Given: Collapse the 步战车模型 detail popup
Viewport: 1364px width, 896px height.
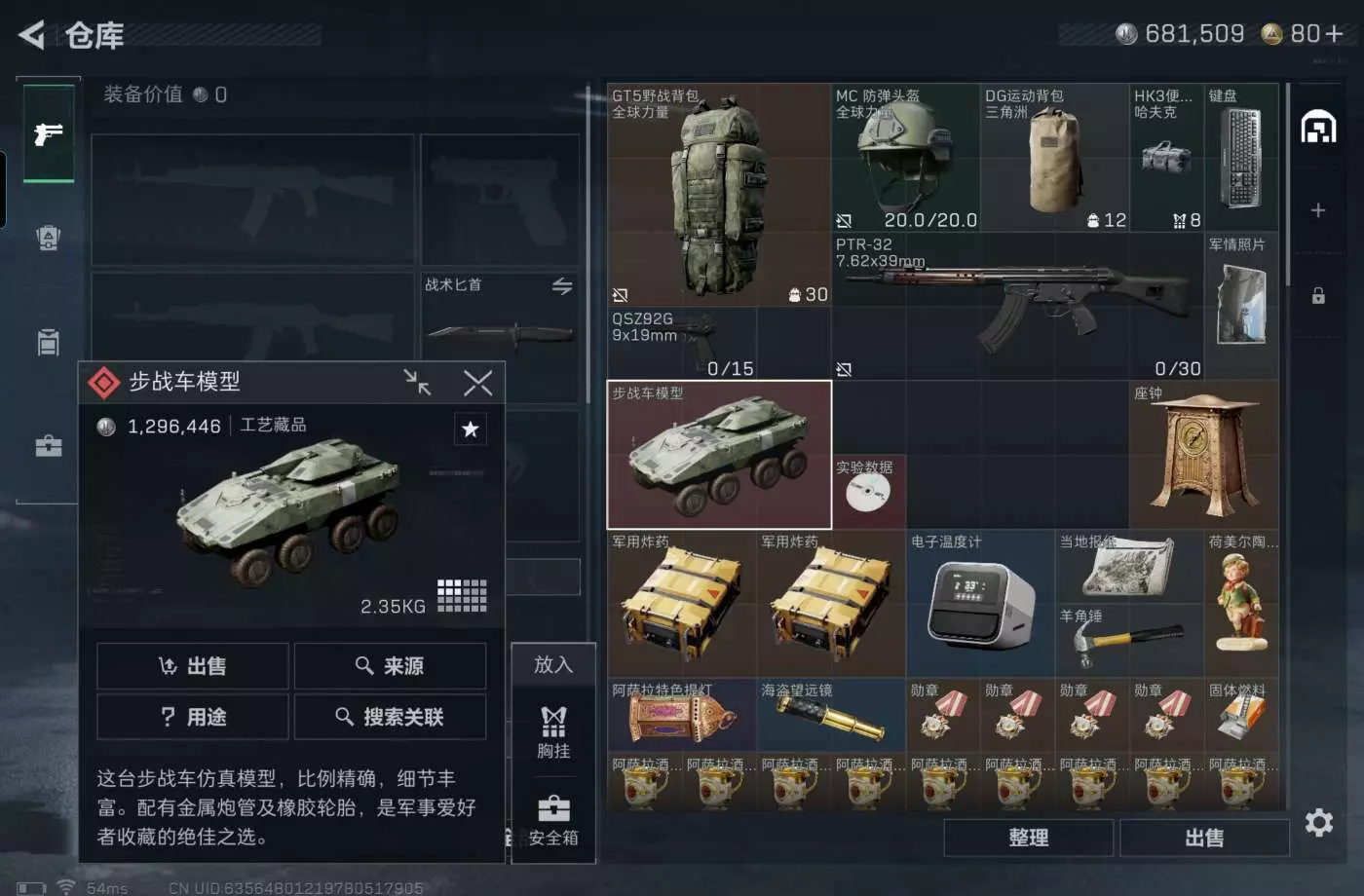Looking at the screenshot, I should click(x=418, y=382).
